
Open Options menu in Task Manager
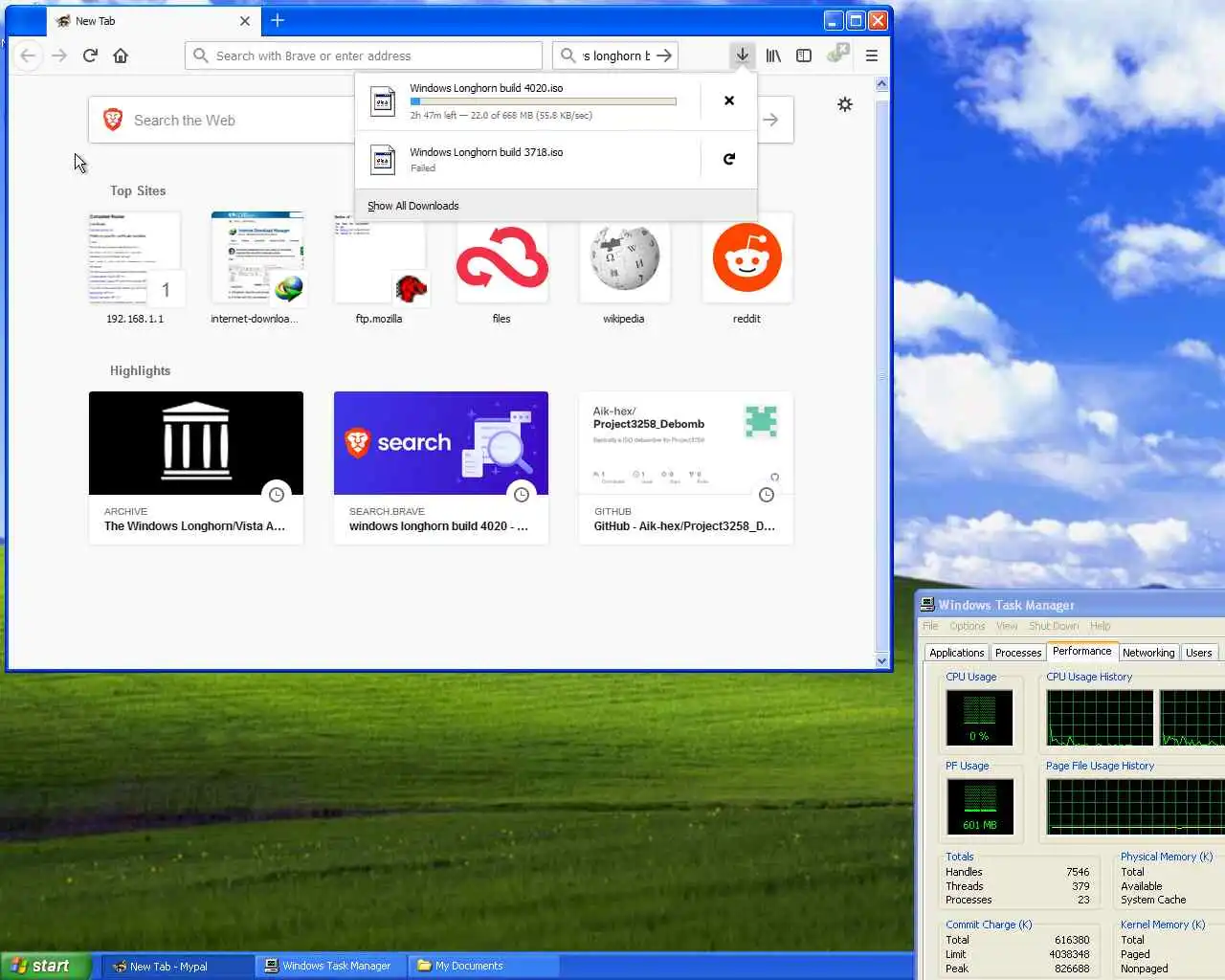coord(968,626)
